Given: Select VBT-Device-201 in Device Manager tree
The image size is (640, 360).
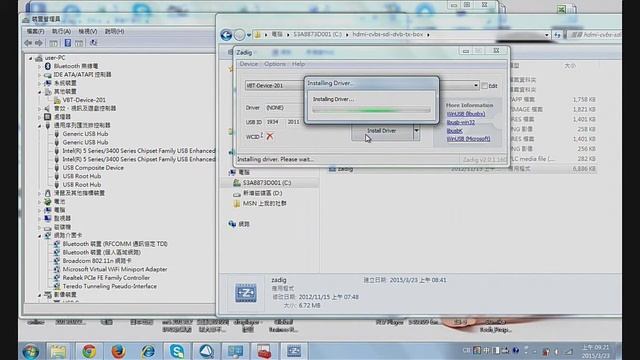Looking at the screenshot, I should coord(84,100).
